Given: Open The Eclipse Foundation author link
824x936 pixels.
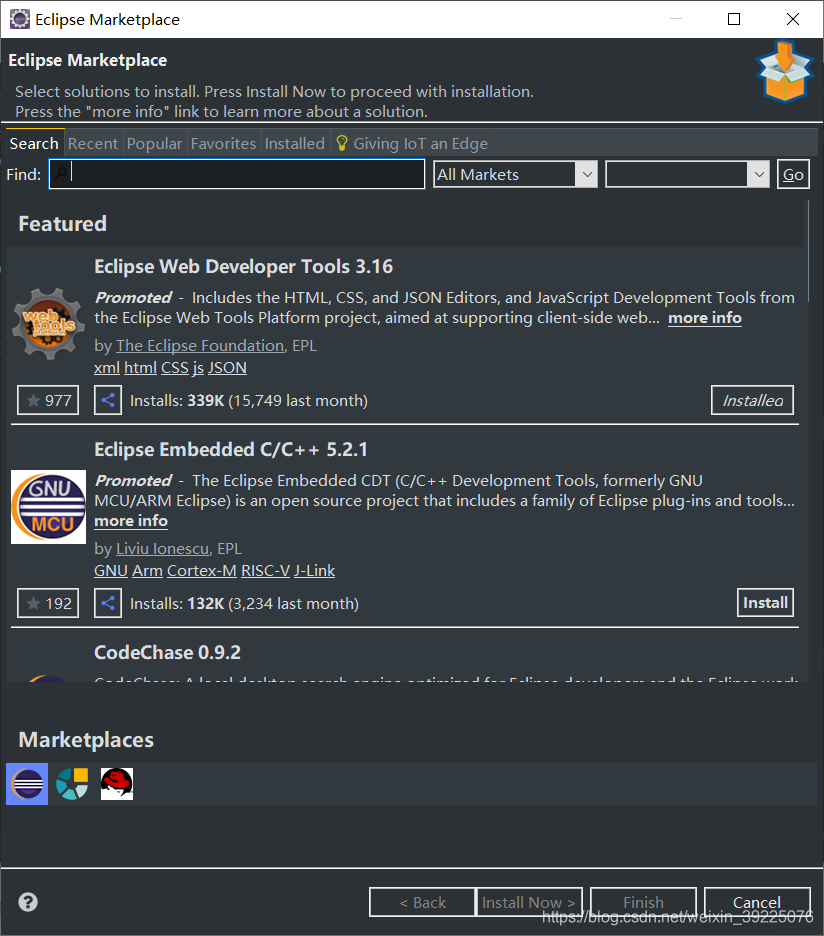Looking at the screenshot, I should (200, 346).
